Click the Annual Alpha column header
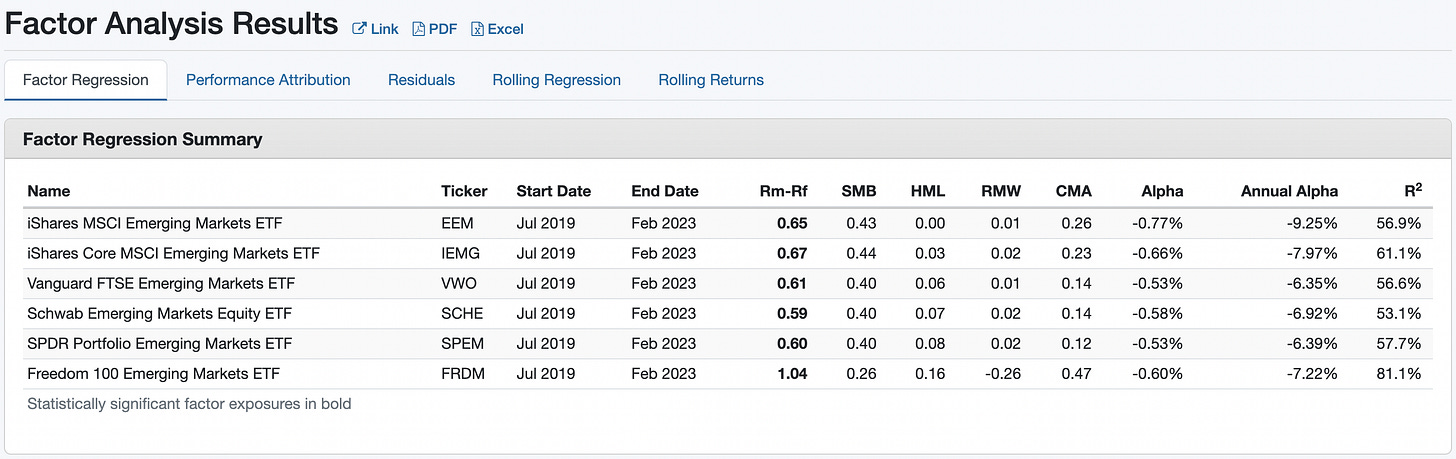The width and height of the screenshot is (1456, 459). coord(1289,191)
